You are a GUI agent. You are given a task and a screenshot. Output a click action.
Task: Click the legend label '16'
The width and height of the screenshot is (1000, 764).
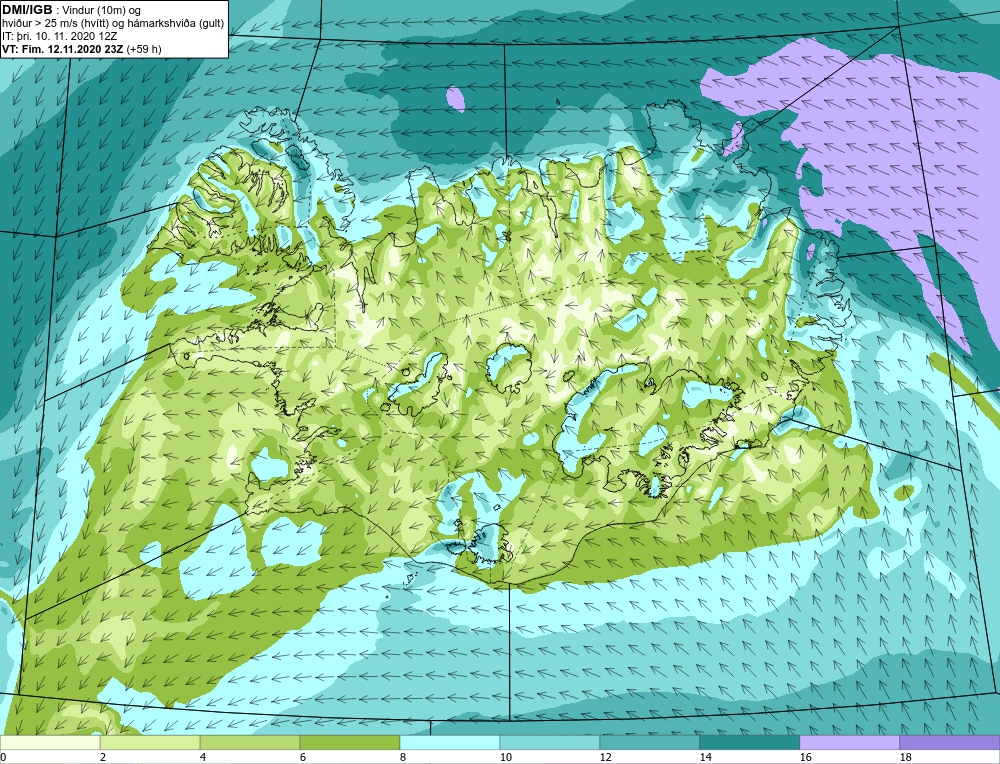point(805,757)
